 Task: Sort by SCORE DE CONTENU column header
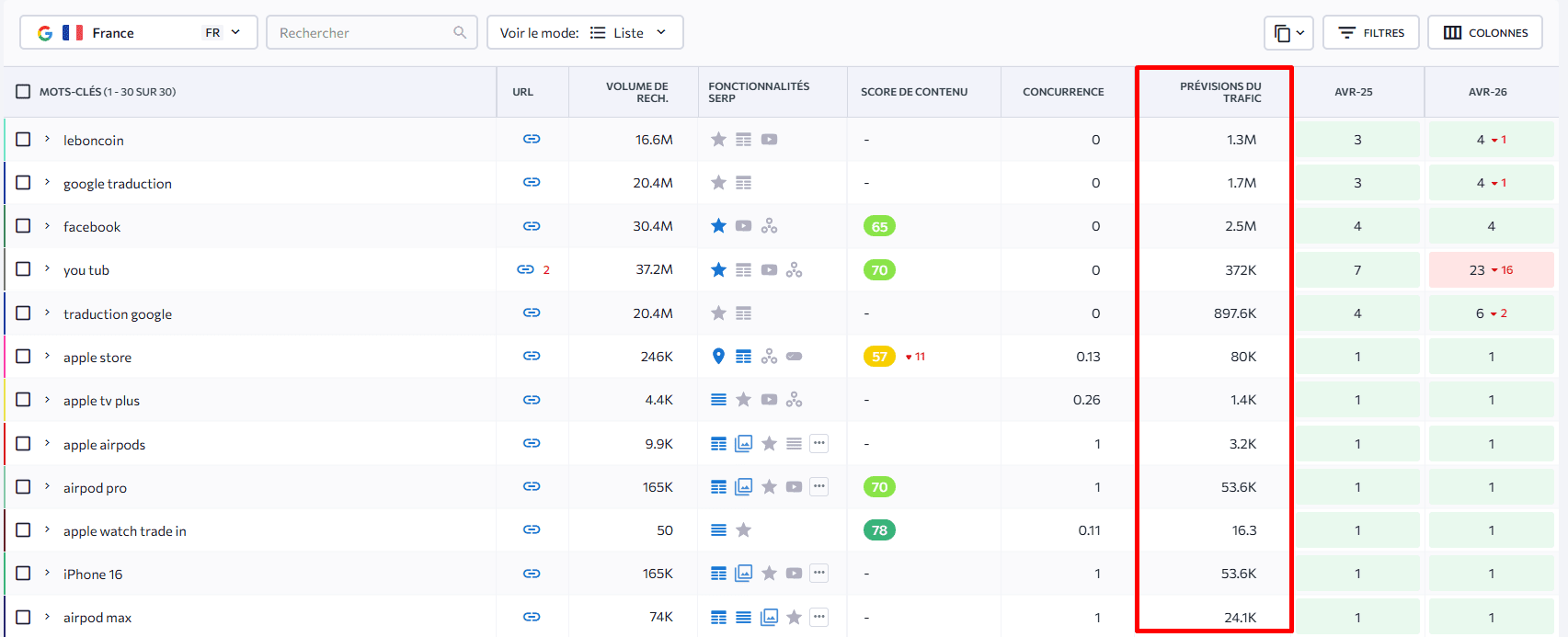tap(914, 92)
